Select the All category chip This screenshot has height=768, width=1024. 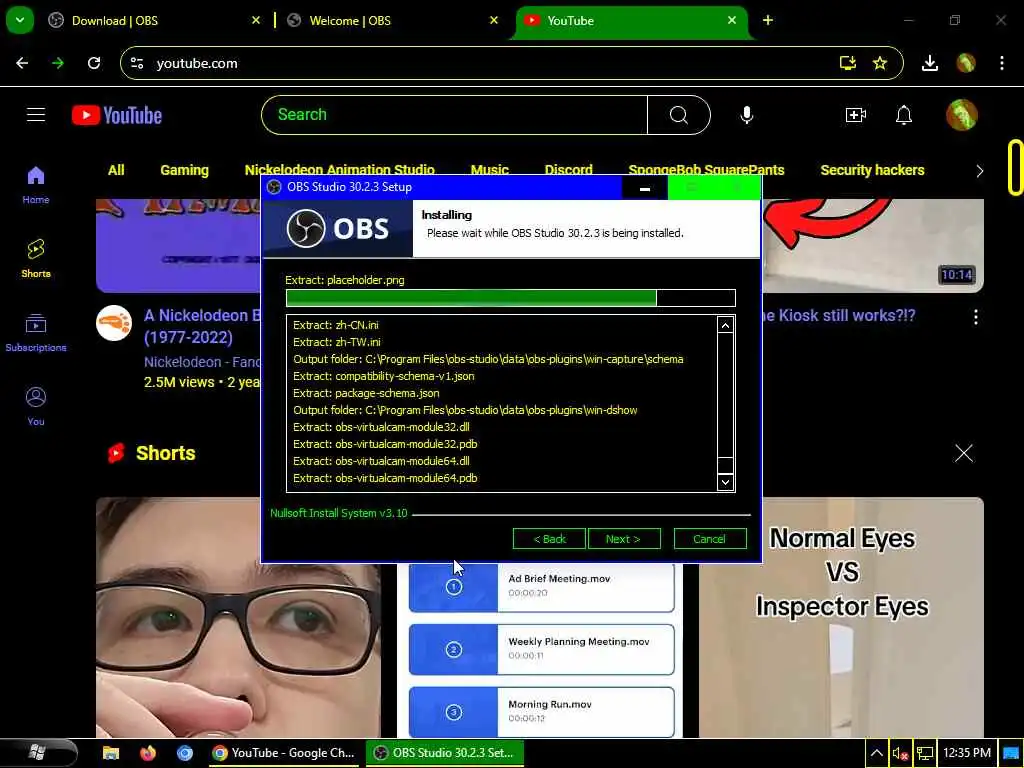tap(116, 170)
